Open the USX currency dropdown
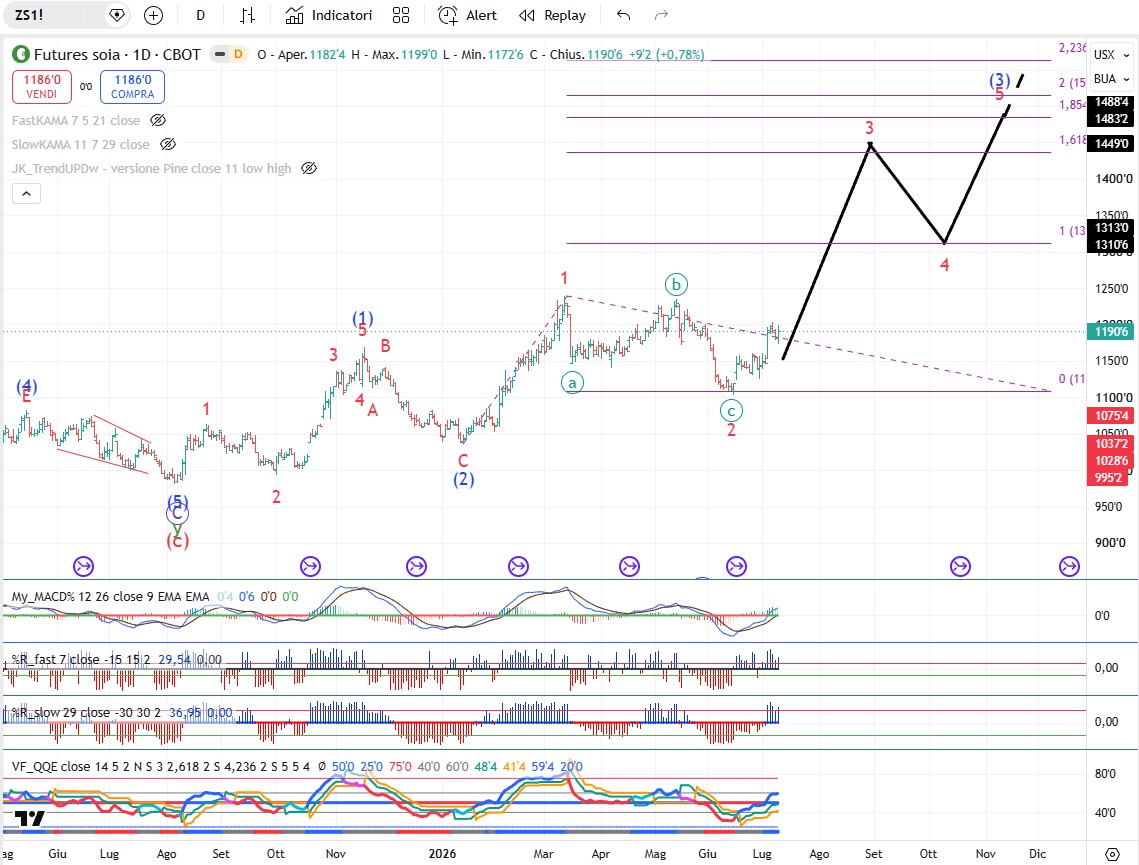The width and height of the screenshot is (1139, 865). click(x=1112, y=54)
